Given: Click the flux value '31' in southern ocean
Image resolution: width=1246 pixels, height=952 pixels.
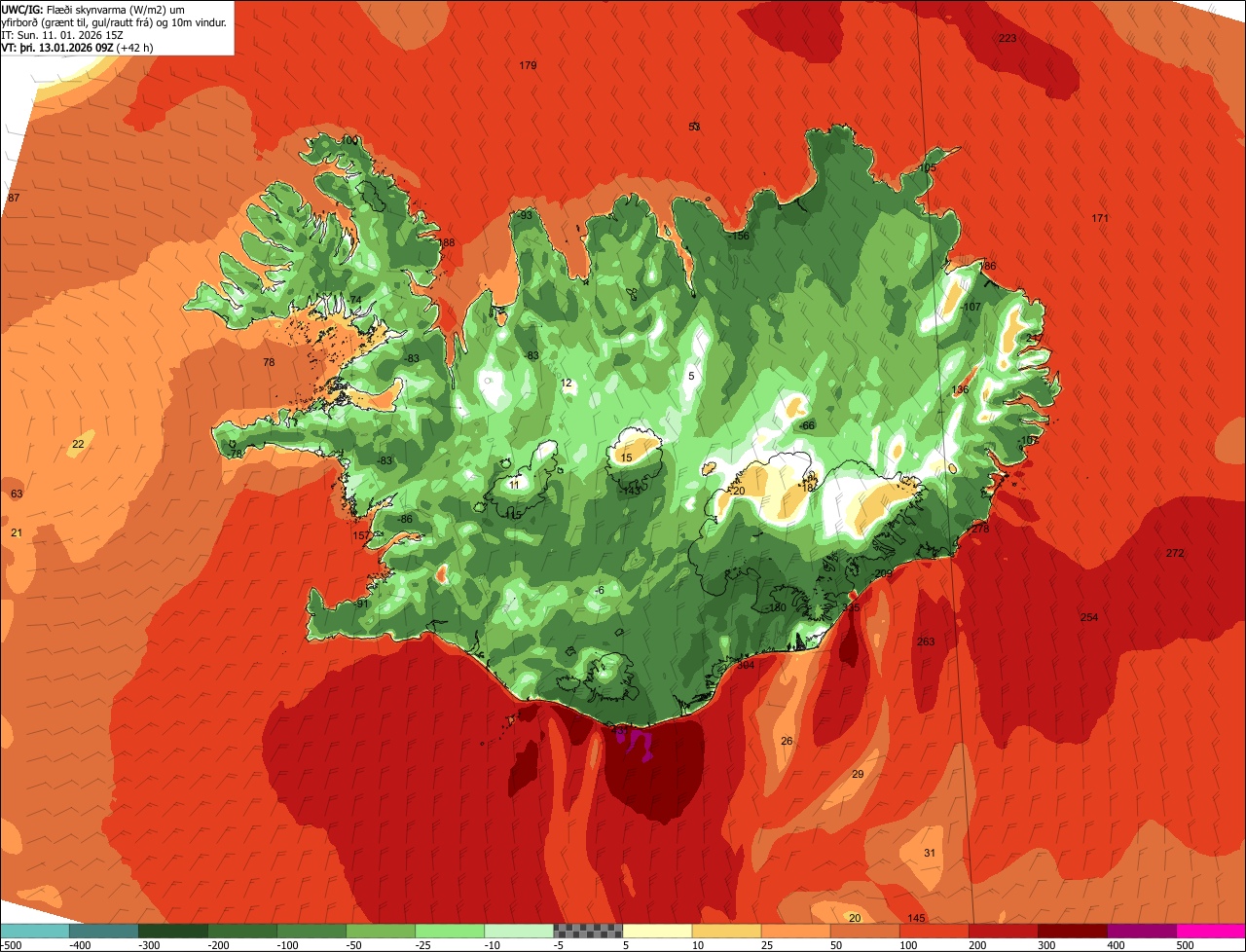Looking at the screenshot, I should coord(930,853).
